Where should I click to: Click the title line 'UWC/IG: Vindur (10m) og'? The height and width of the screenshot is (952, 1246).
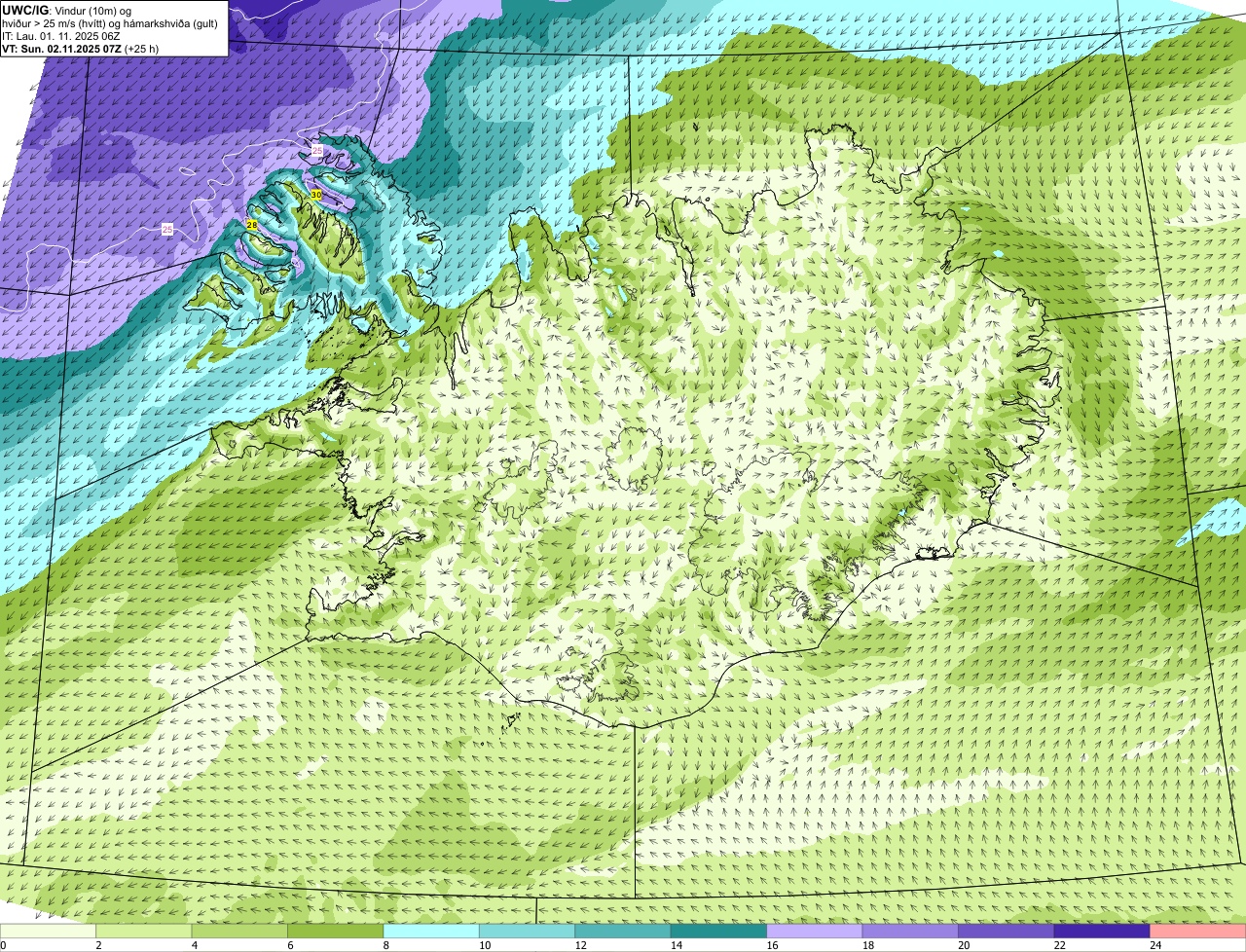click(67, 11)
